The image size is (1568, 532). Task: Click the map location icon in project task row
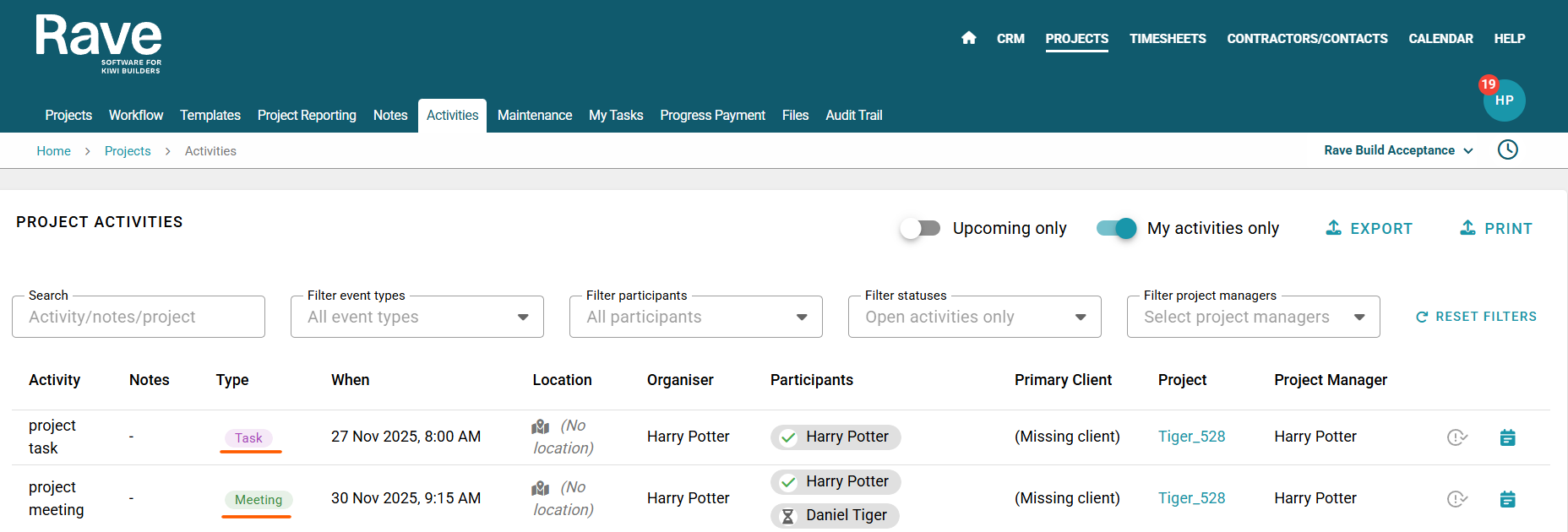[x=541, y=426]
